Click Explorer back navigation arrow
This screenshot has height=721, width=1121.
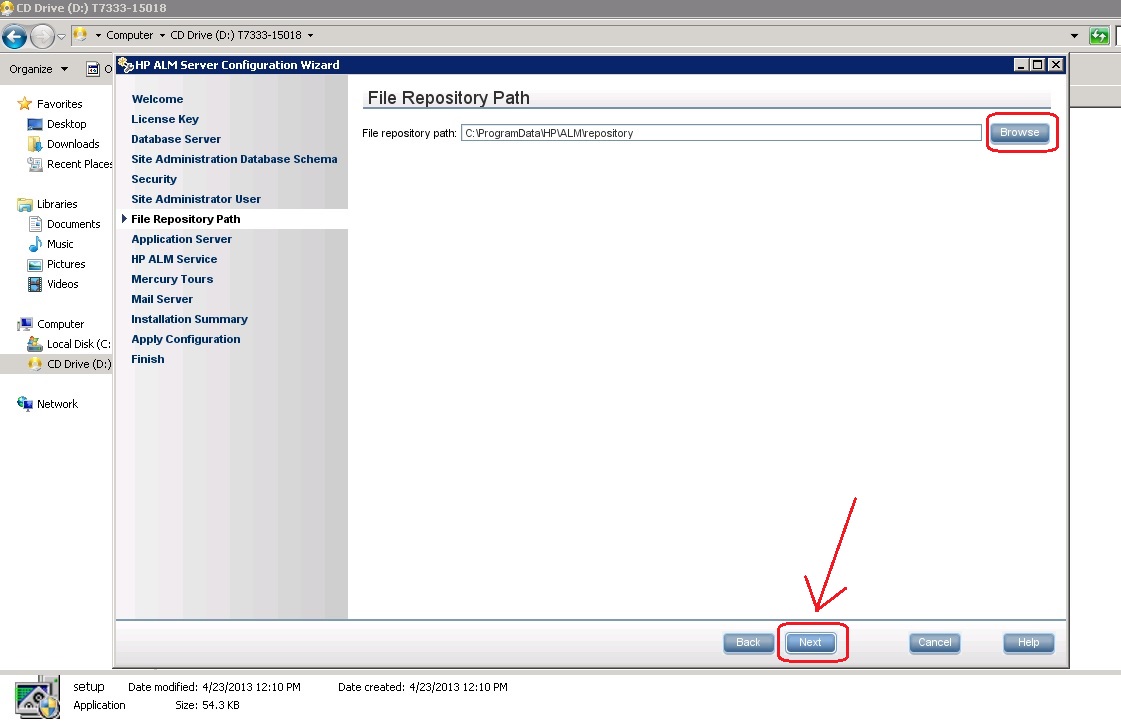(14, 36)
